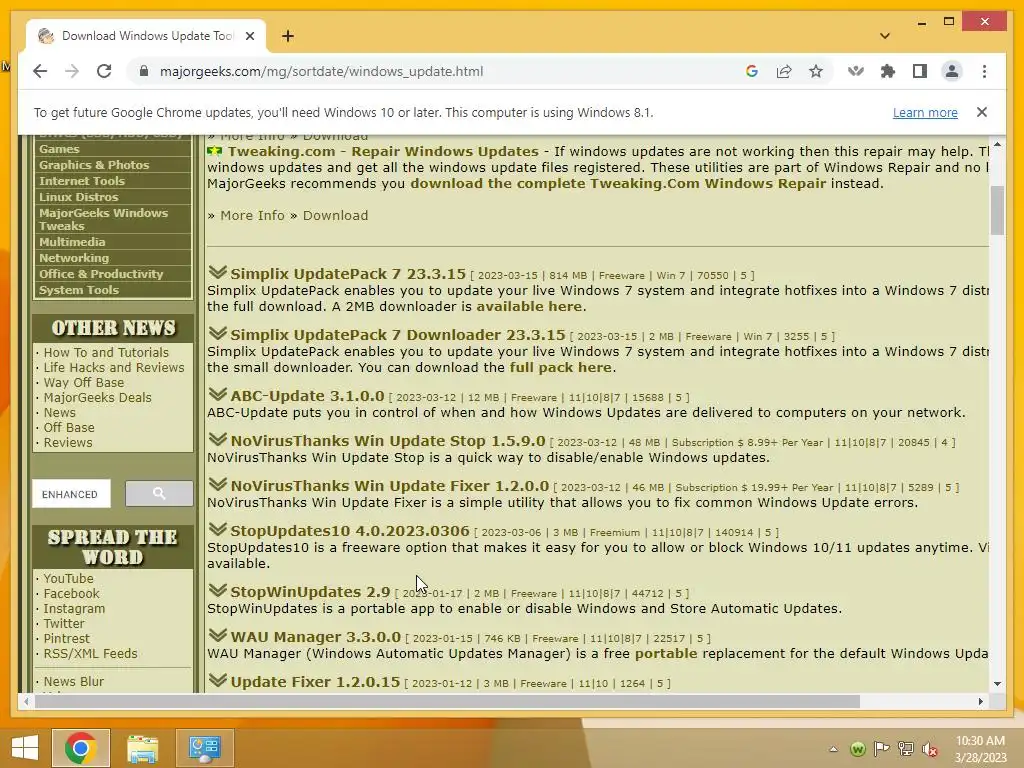This screenshot has height=768, width=1024.
Task: Click the 'full pack here' link
Action: coord(560,367)
